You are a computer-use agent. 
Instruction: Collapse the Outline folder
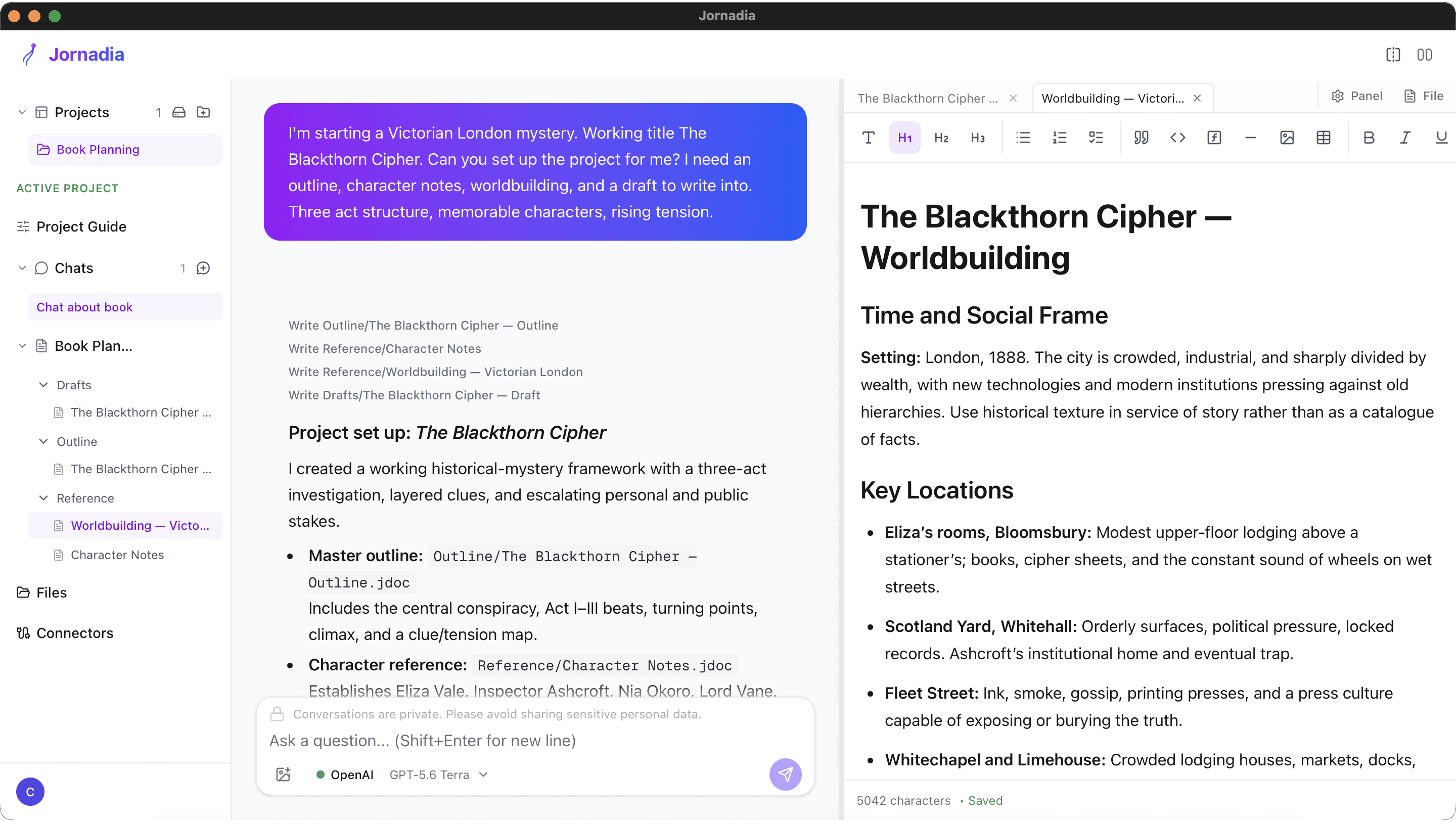click(x=43, y=441)
